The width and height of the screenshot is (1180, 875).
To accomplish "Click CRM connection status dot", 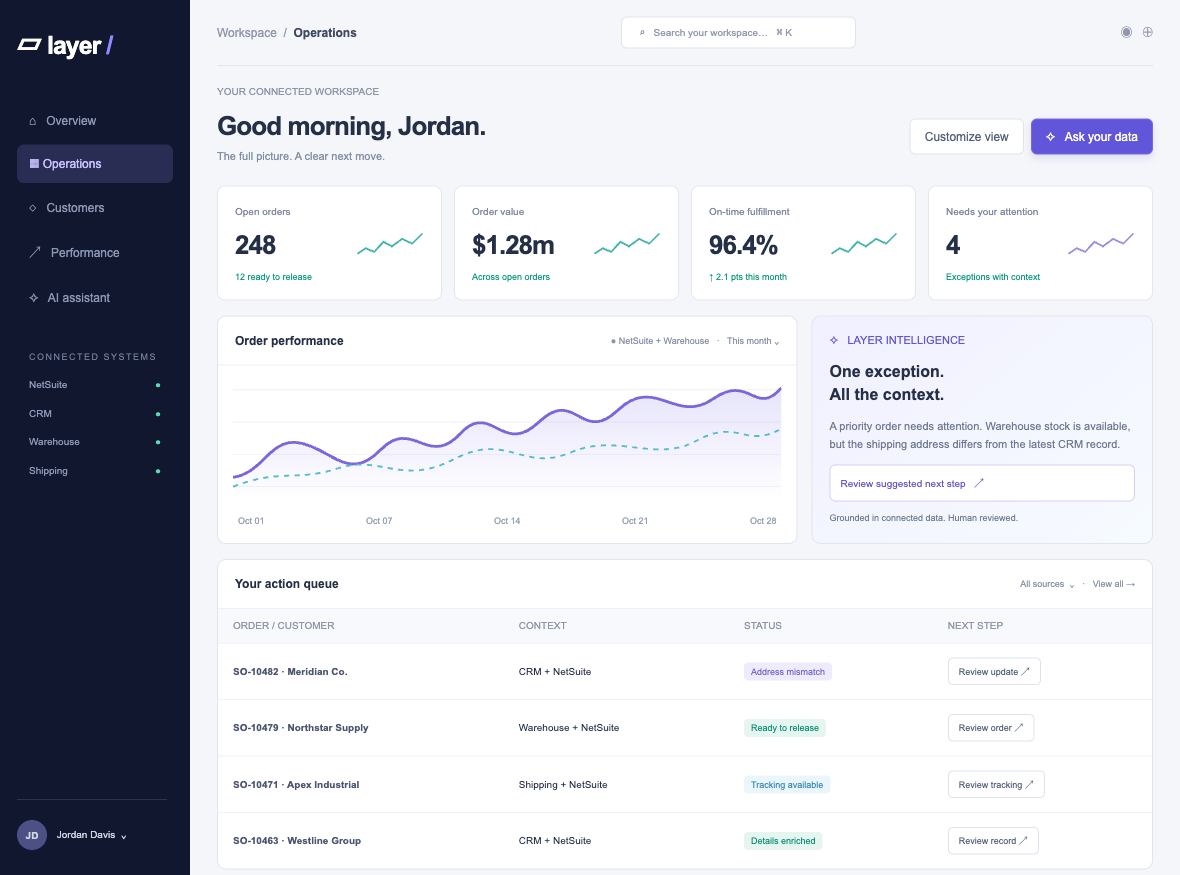I will tap(158, 414).
